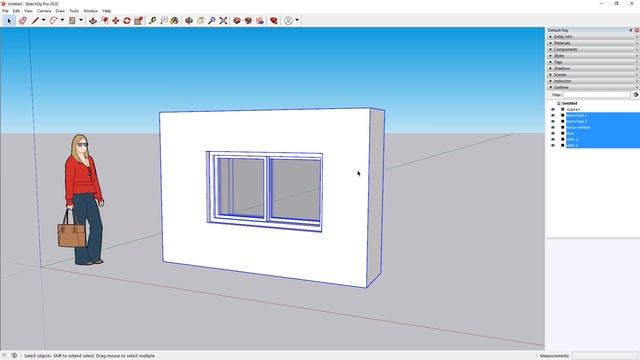
Task: Close the Default Tray panel
Action: coord(637,30)
